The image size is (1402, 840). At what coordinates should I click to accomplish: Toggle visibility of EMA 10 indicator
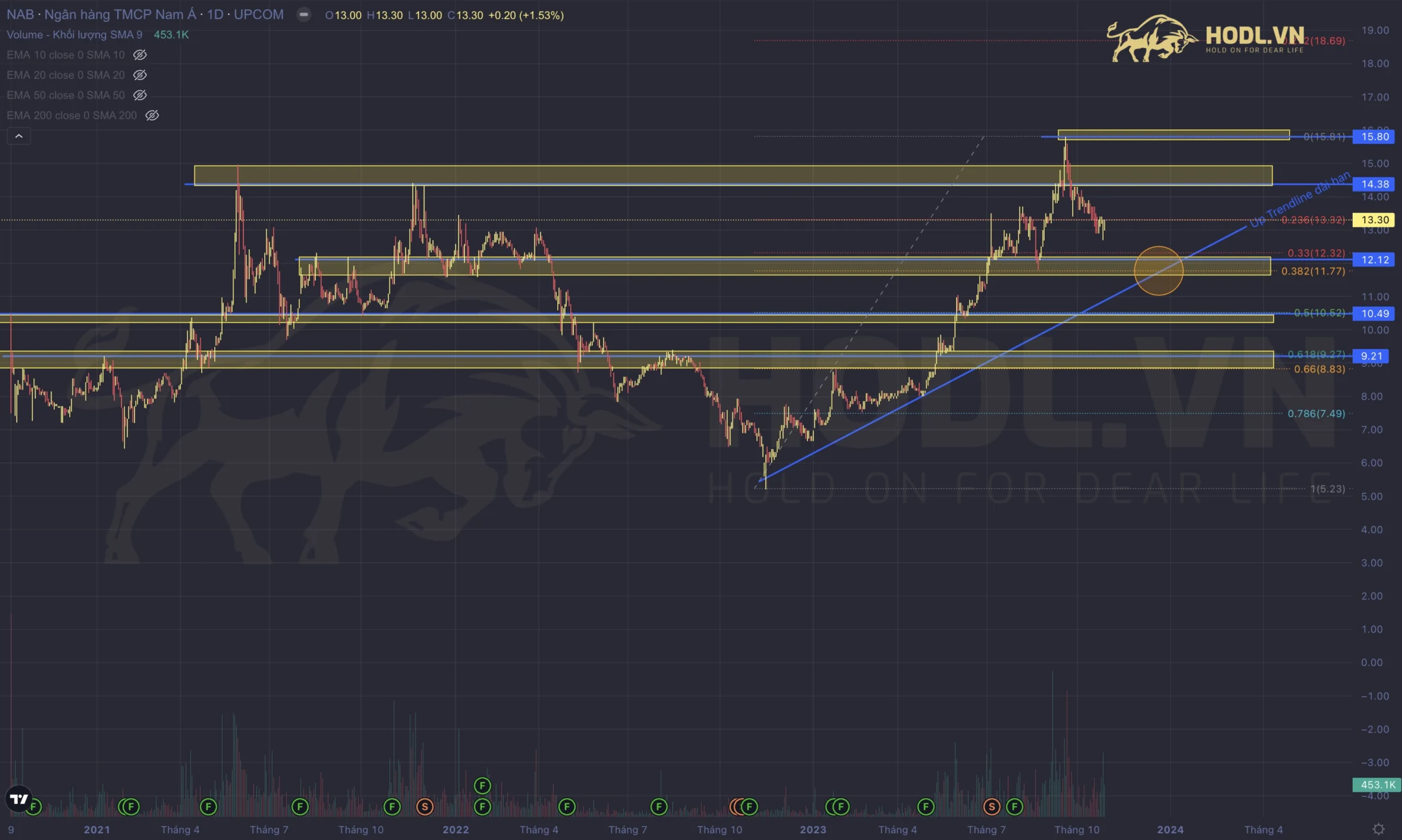point(140,55)
